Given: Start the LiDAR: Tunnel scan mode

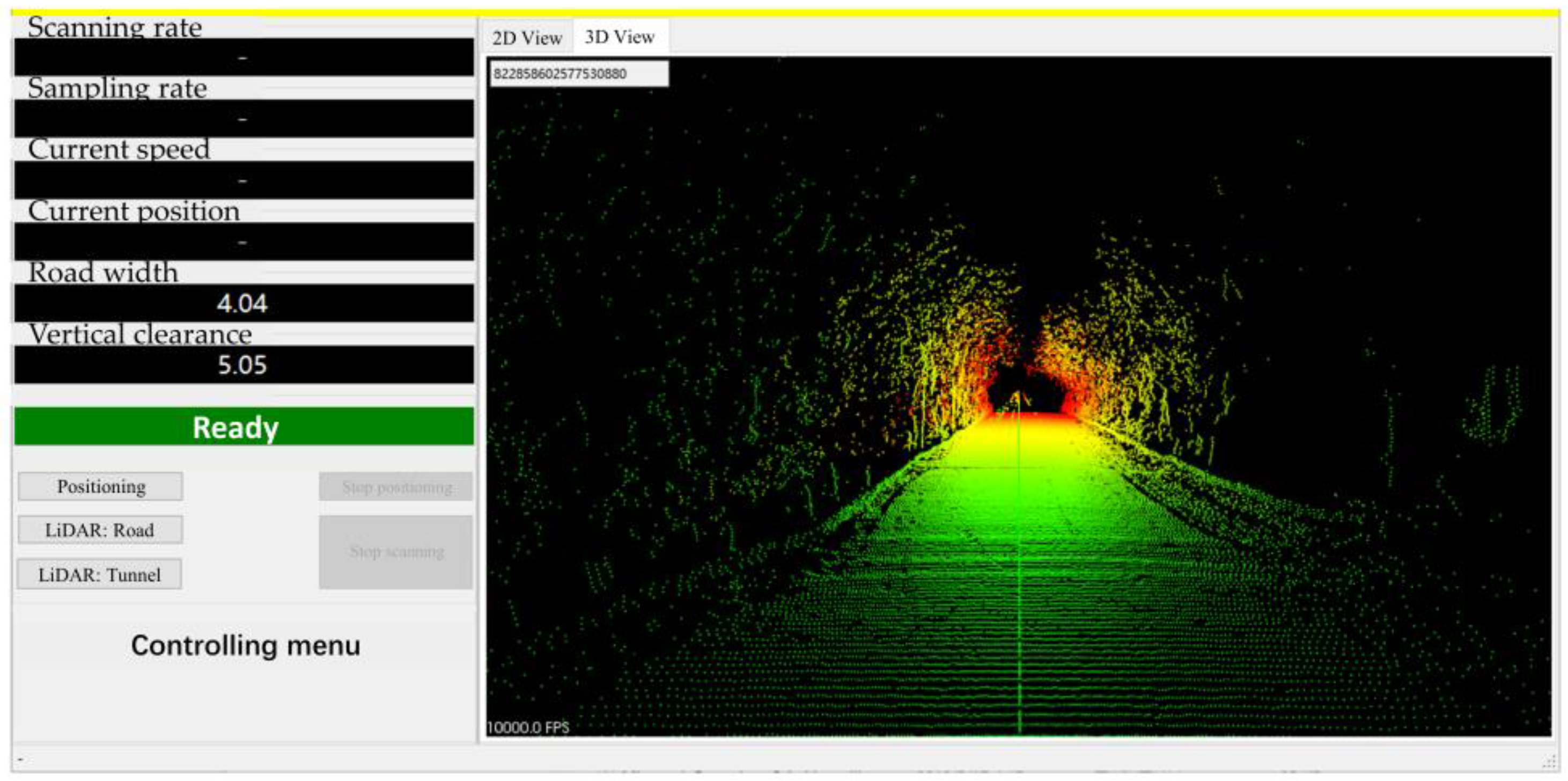Looking at the screenshot, I should coord(99,574).
